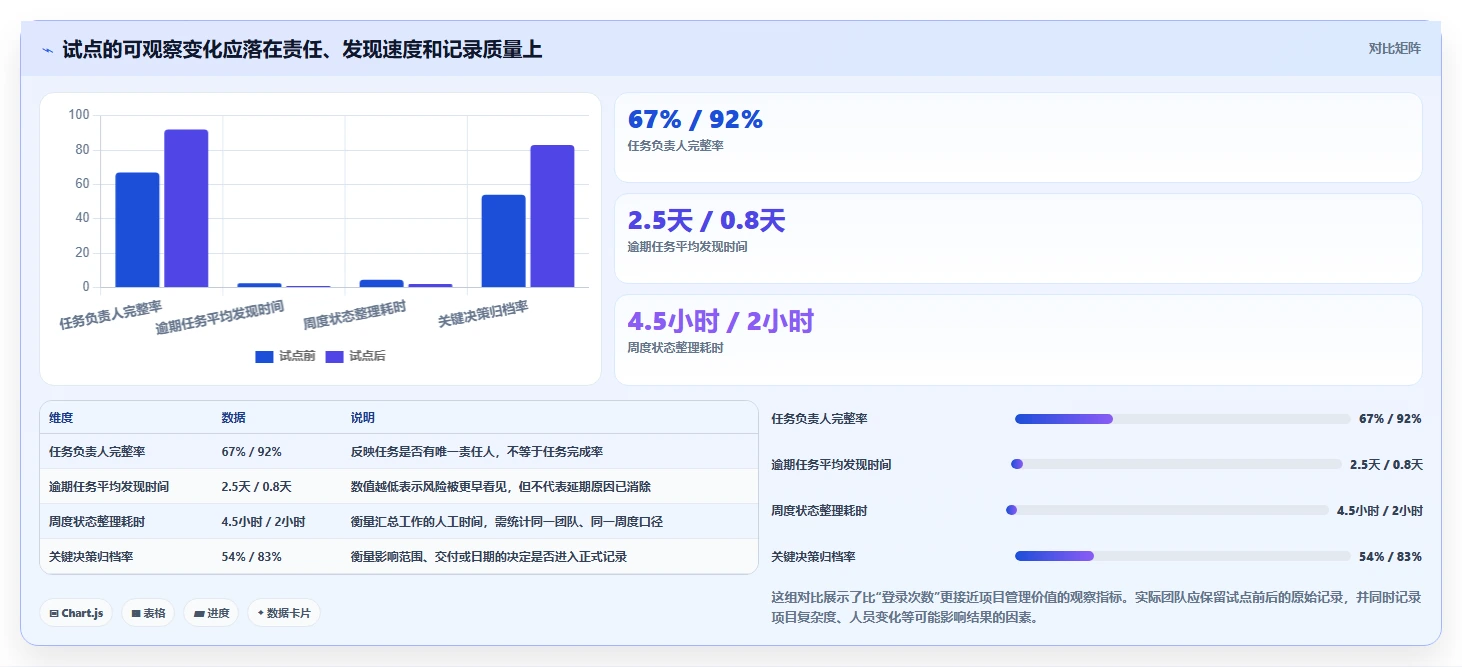Click the 表格 tag chip
This screenshot has height=667, width=1462.
click(x=148, y=613)
